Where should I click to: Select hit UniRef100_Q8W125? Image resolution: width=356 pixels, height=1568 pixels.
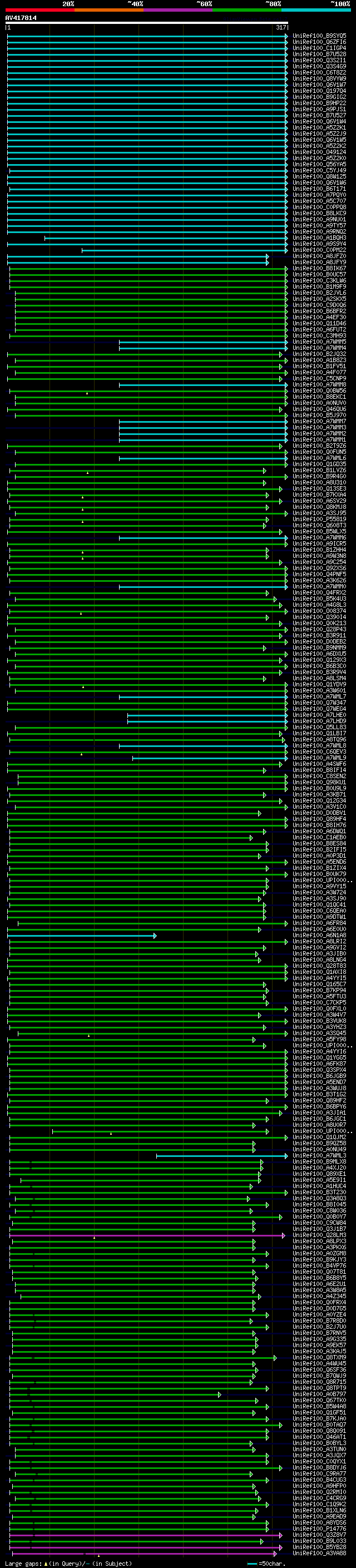point(319,176)
